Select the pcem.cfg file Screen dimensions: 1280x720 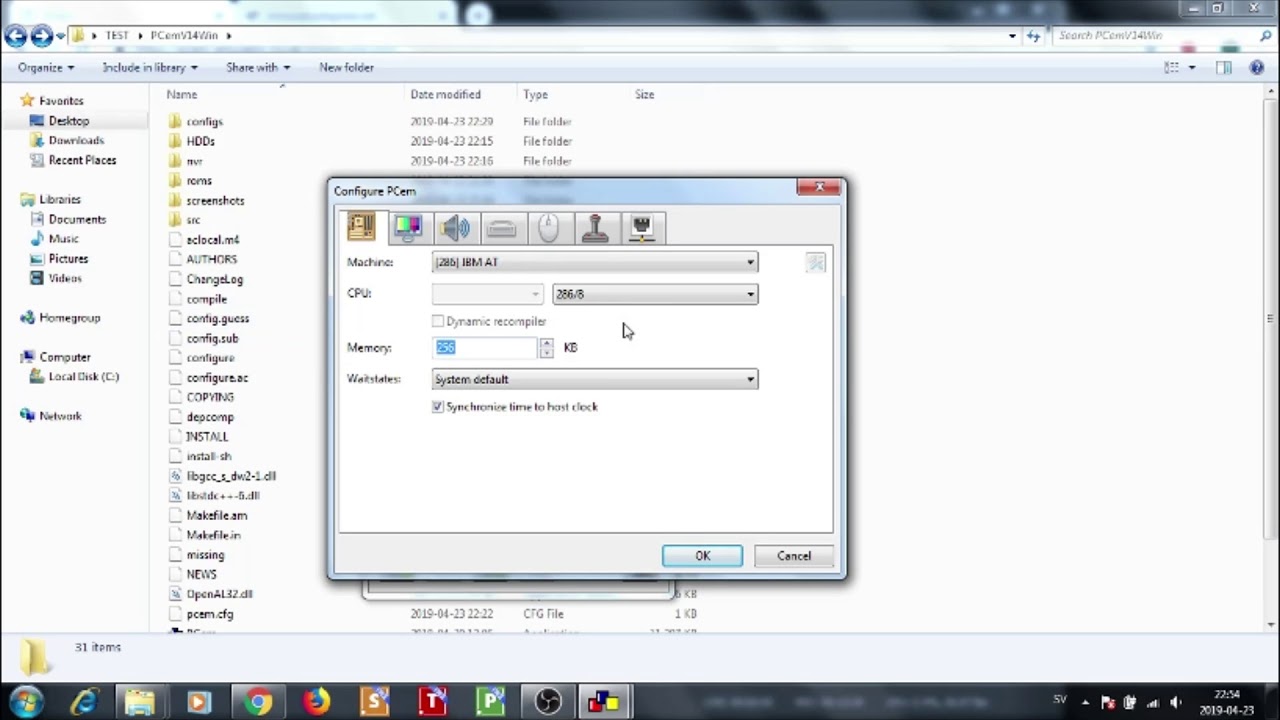[209, 614]
